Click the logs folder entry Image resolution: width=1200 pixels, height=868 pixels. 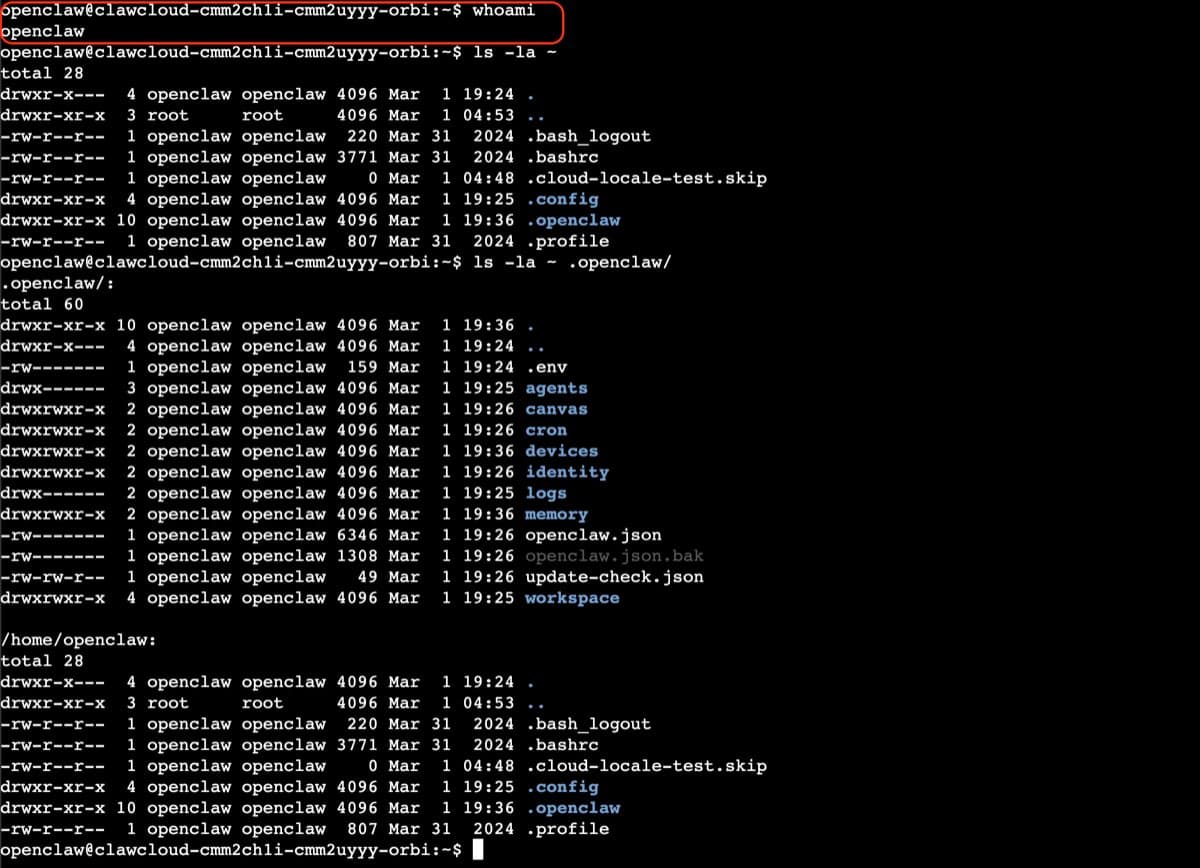[546, 493]
